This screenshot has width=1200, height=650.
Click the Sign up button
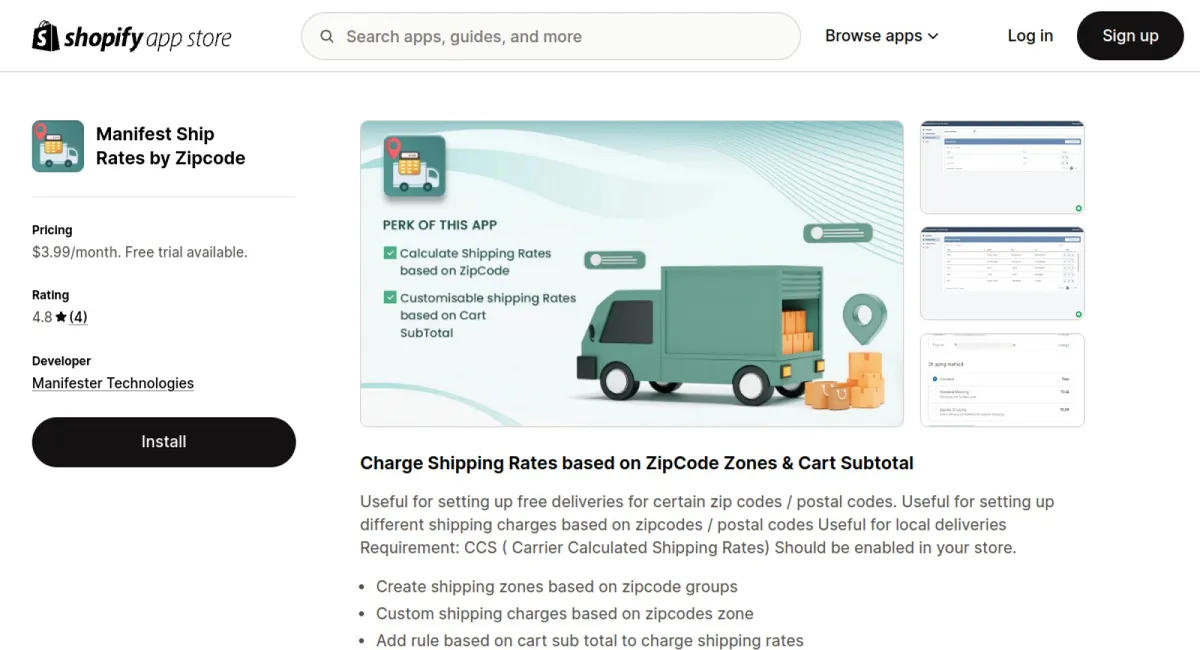pyautogui.click(x=1130, y=36)
